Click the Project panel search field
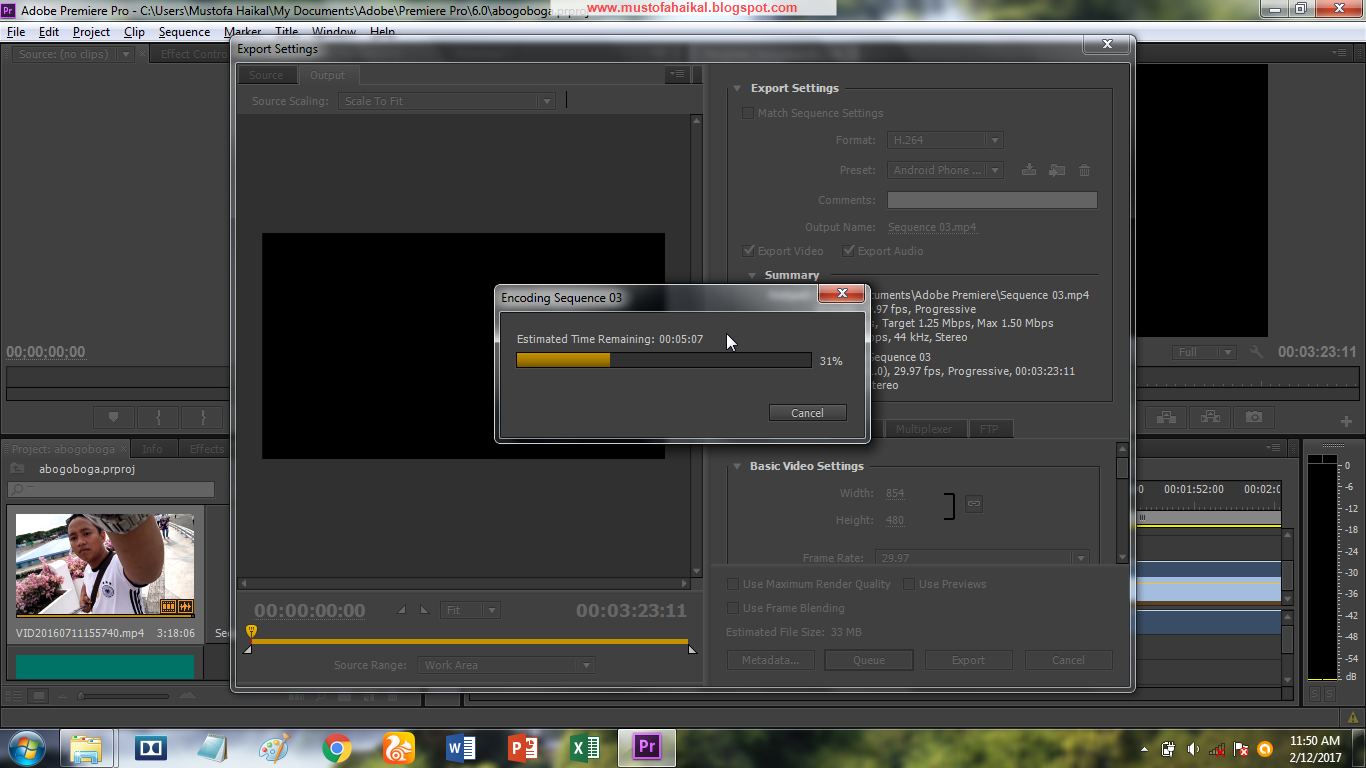 coord(111,489)
